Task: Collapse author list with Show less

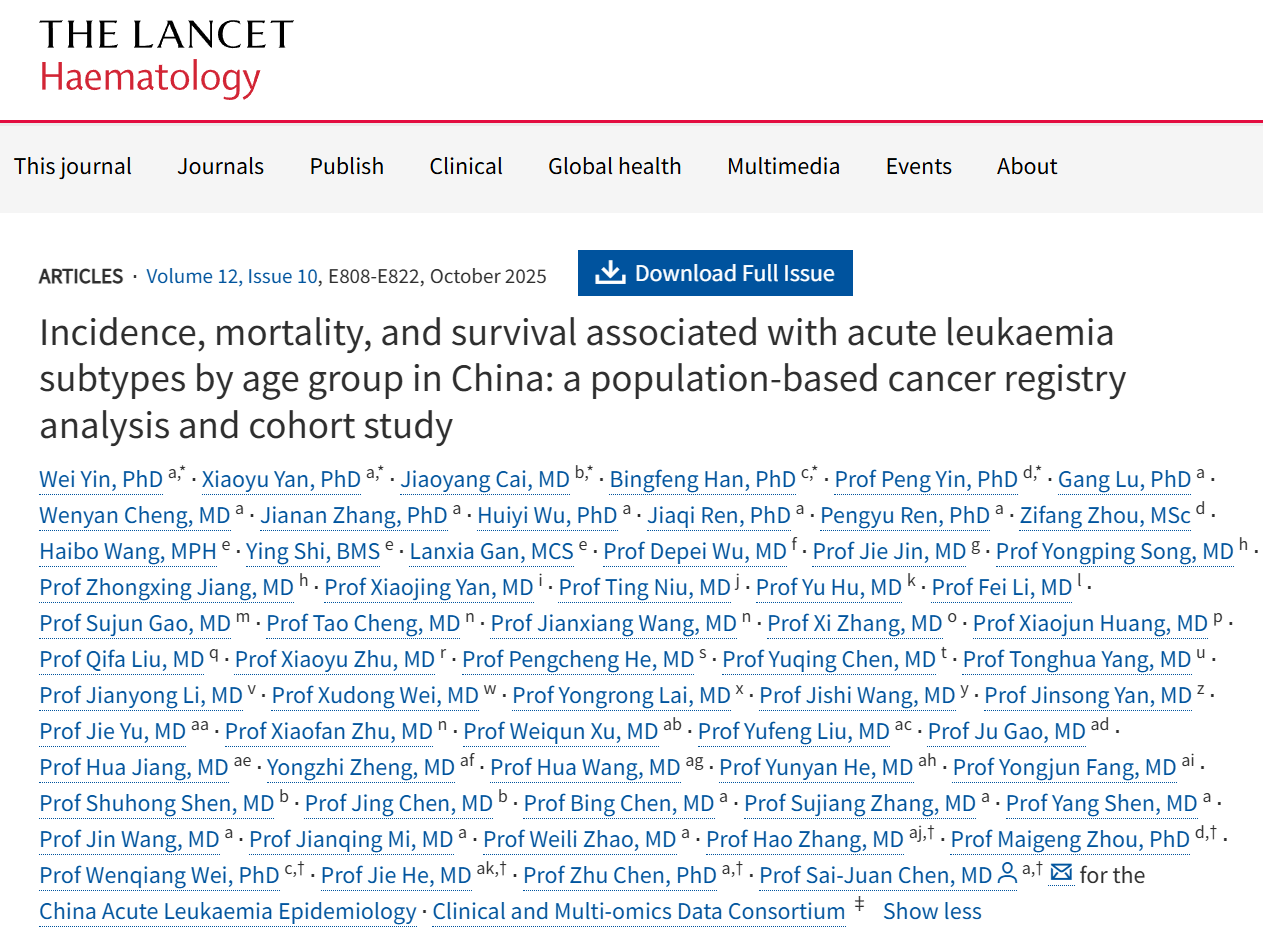Action: coord(932,911)
